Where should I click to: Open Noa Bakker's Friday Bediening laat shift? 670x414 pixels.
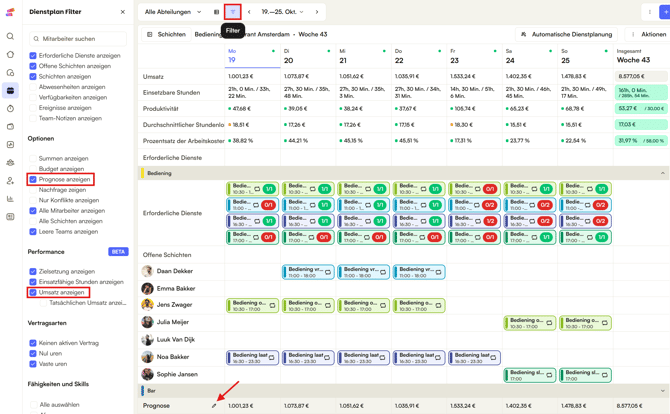(474, 358)
